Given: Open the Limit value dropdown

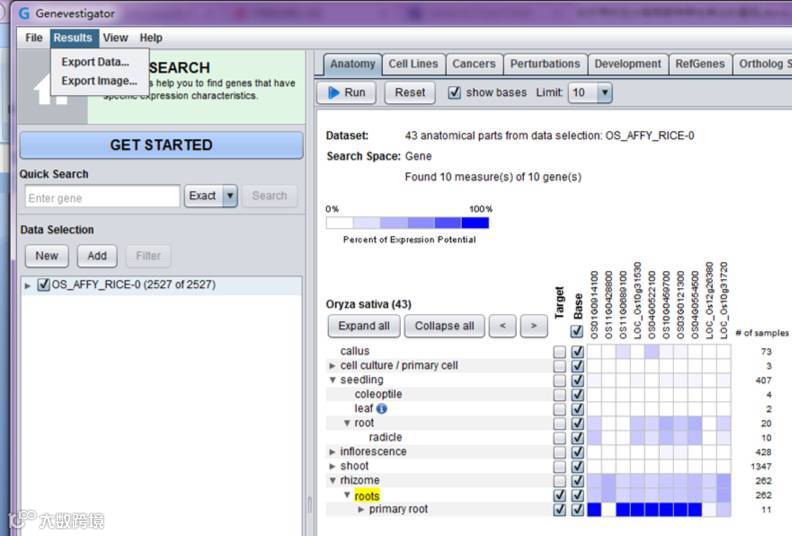Looking at the screenshot, I should 604,93.
